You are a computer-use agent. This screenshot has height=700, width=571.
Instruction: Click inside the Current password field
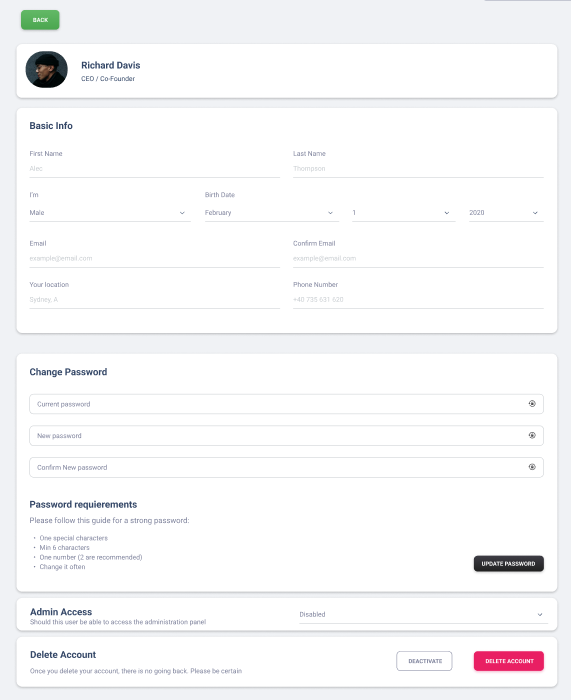click(277, 404)
